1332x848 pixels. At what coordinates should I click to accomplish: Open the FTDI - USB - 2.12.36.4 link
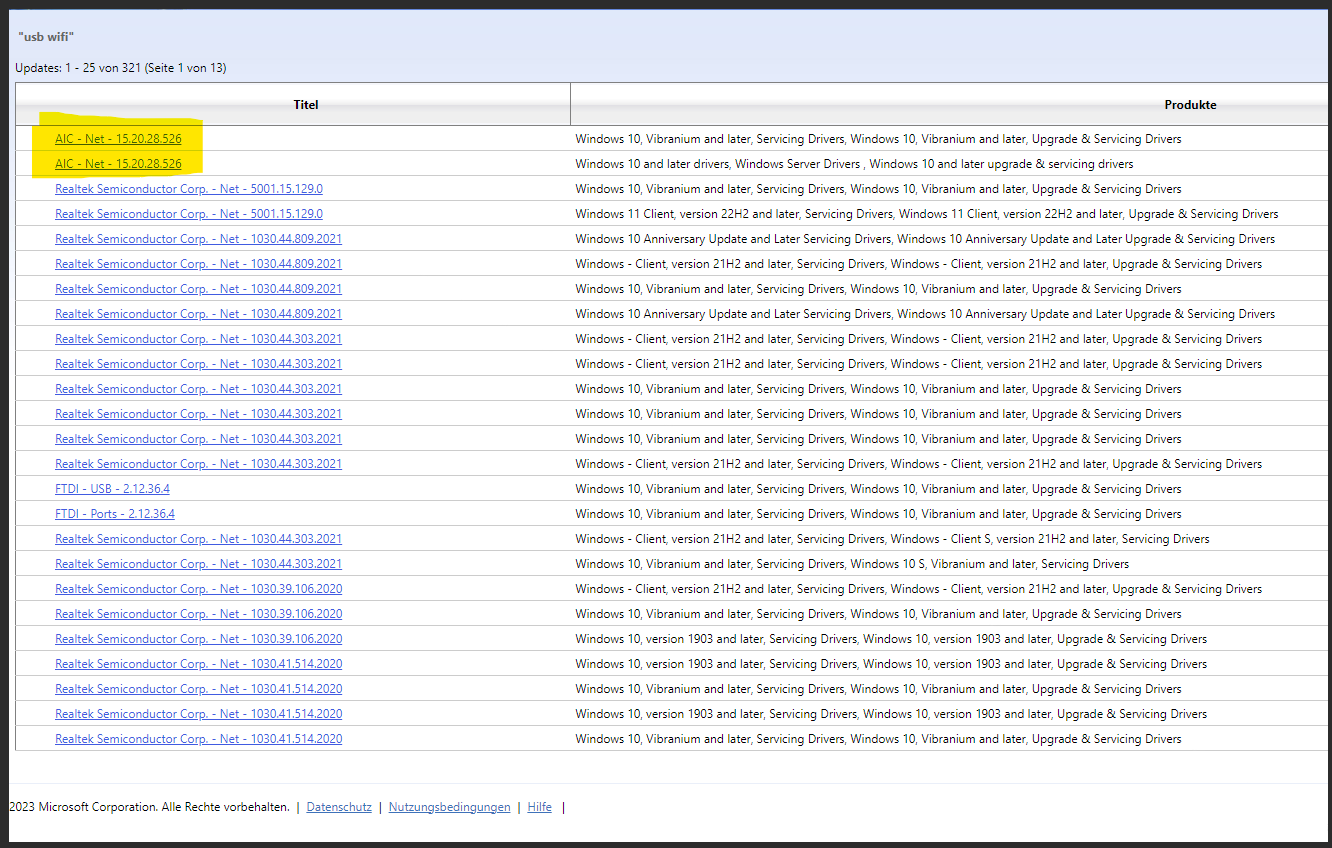click(x=112, y=489)
